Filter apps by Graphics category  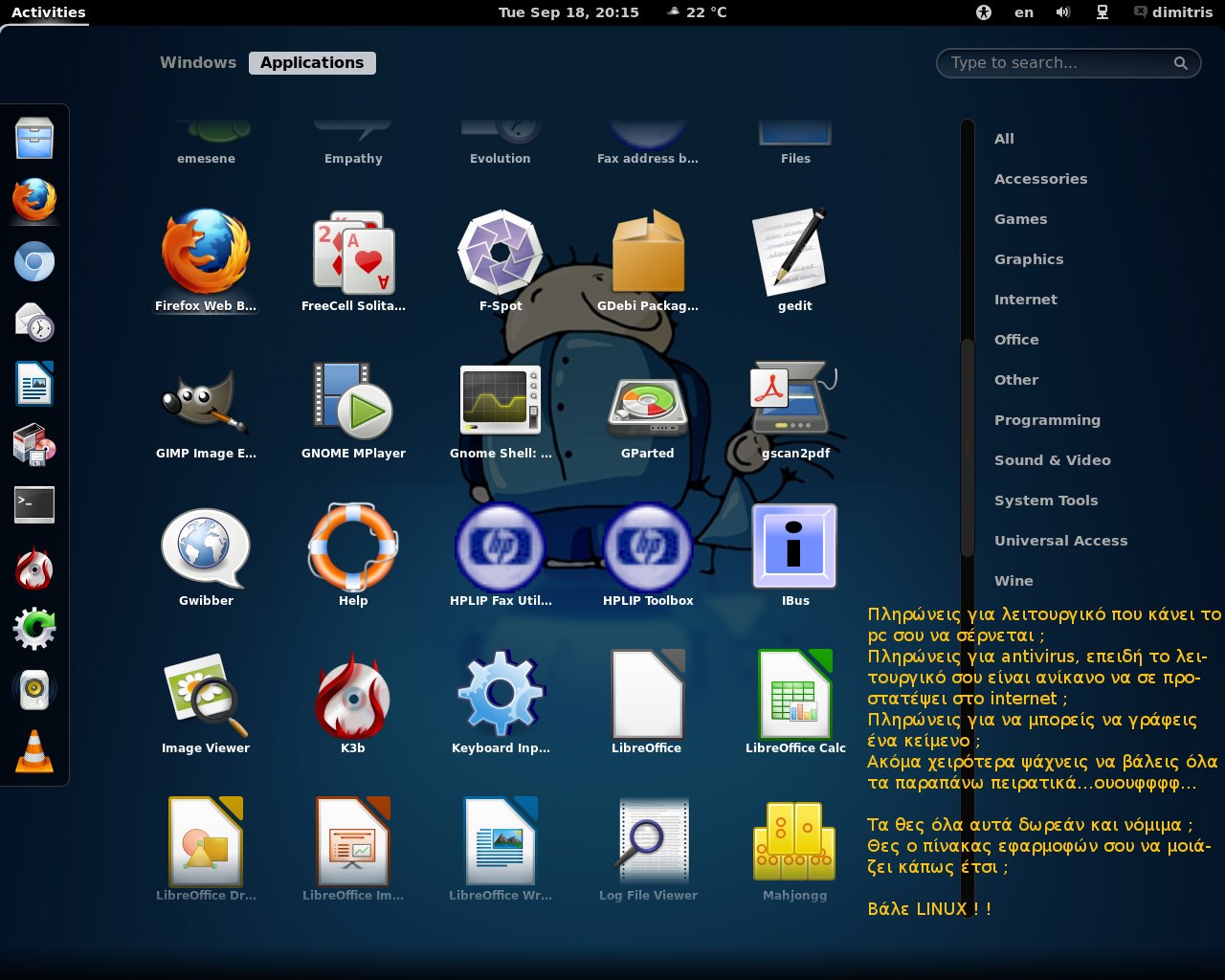coord(1029,259)
